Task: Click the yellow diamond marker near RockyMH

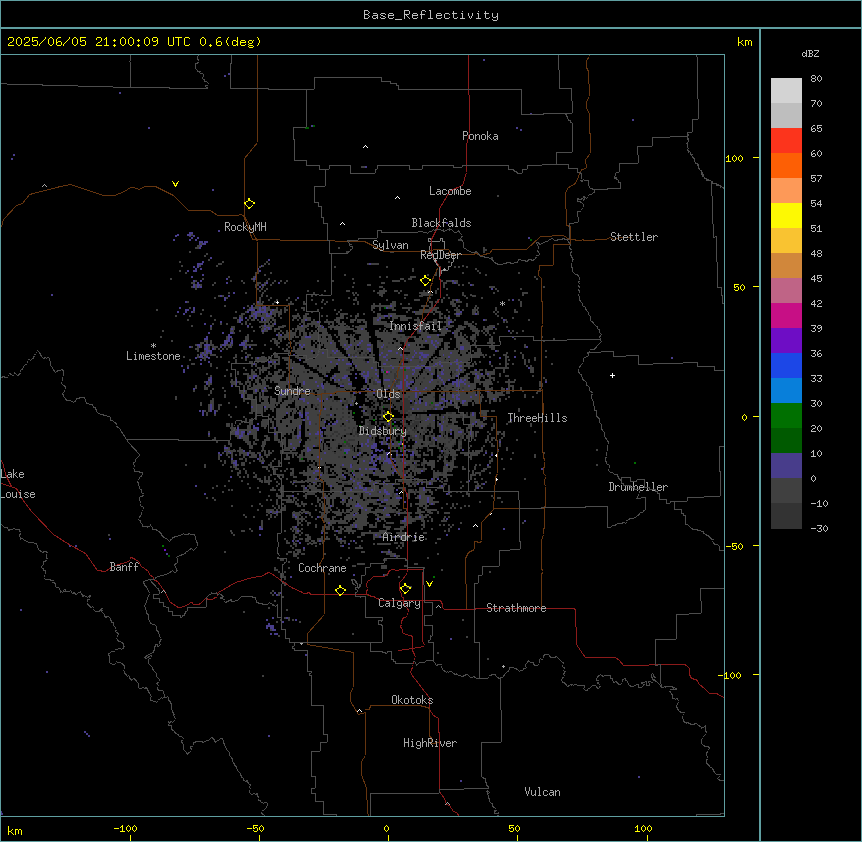Action: point(250,204)
